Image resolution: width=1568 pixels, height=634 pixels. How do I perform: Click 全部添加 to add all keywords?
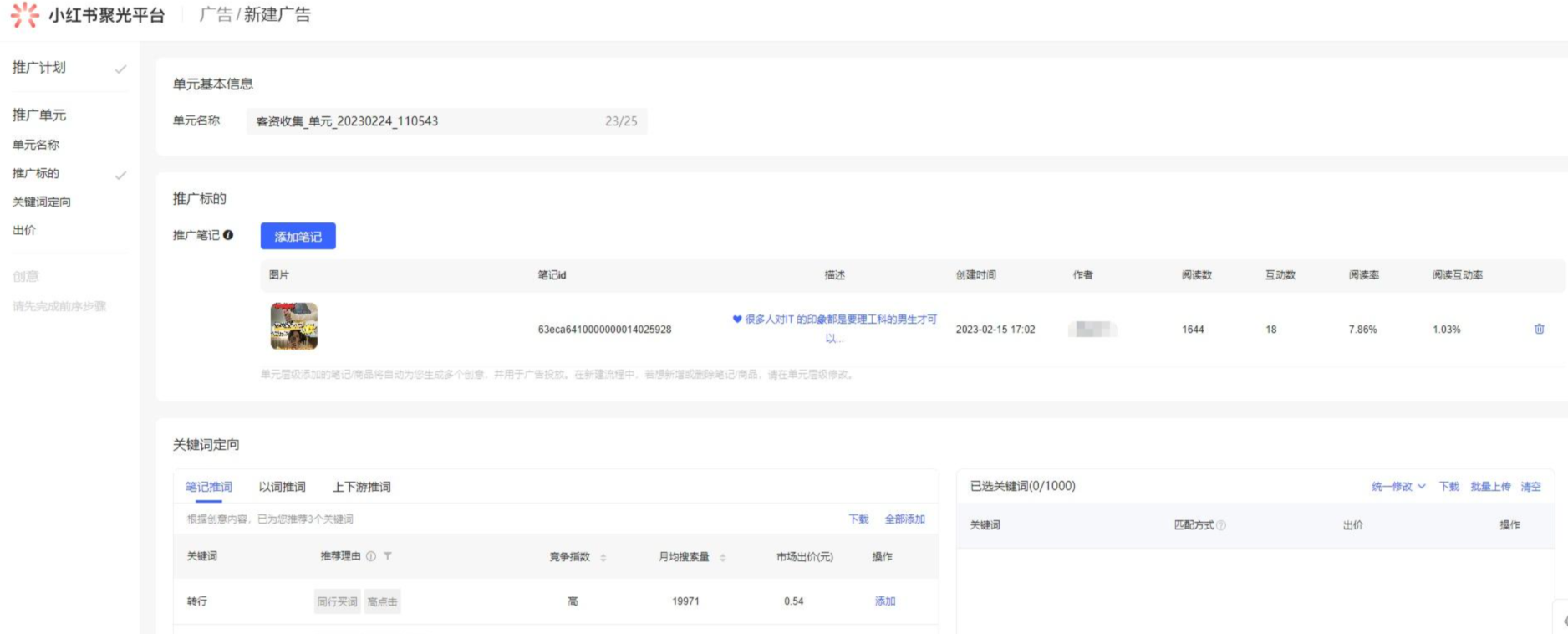tap(905, 519)
